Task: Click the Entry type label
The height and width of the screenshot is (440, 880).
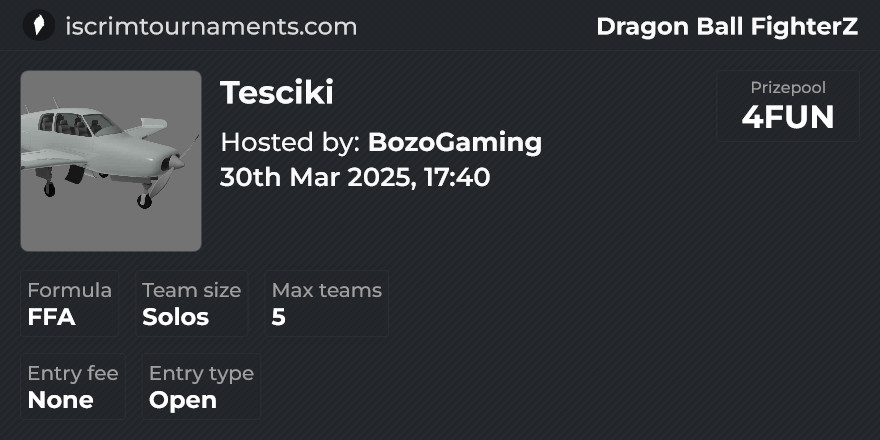Action: pos(201,373)
